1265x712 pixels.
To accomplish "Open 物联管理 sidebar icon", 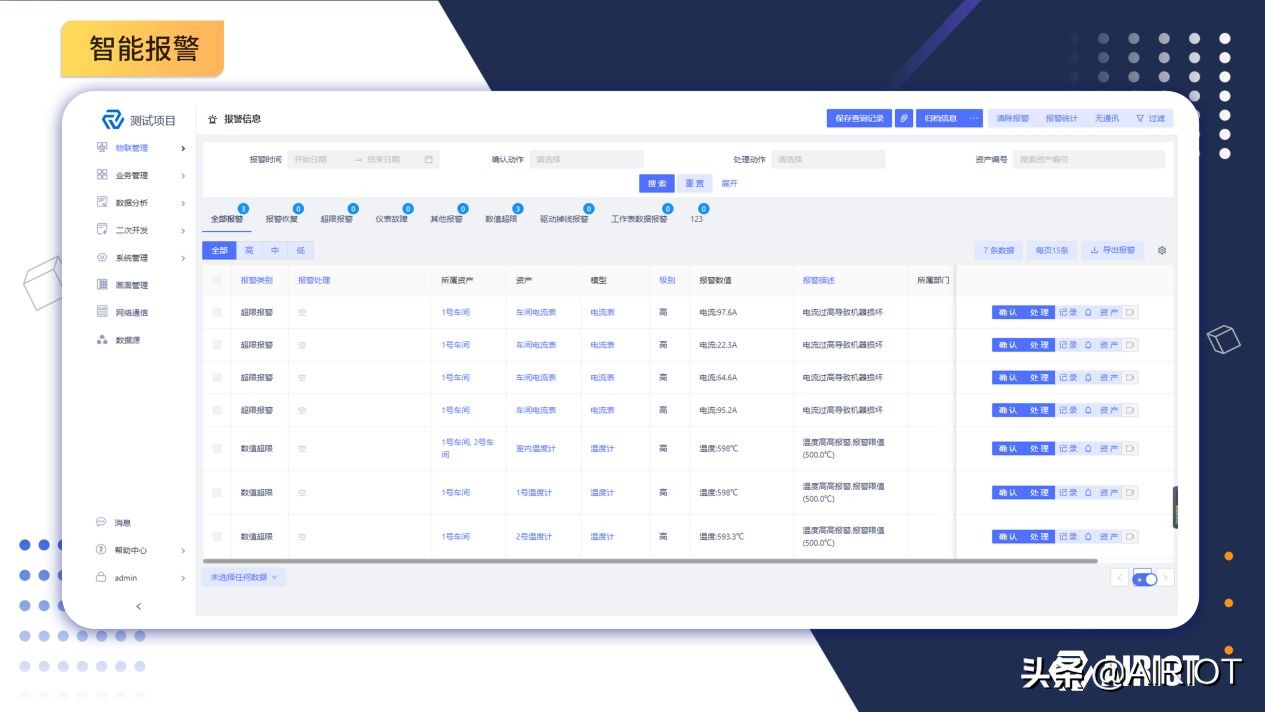I will [x=102, y=148].
